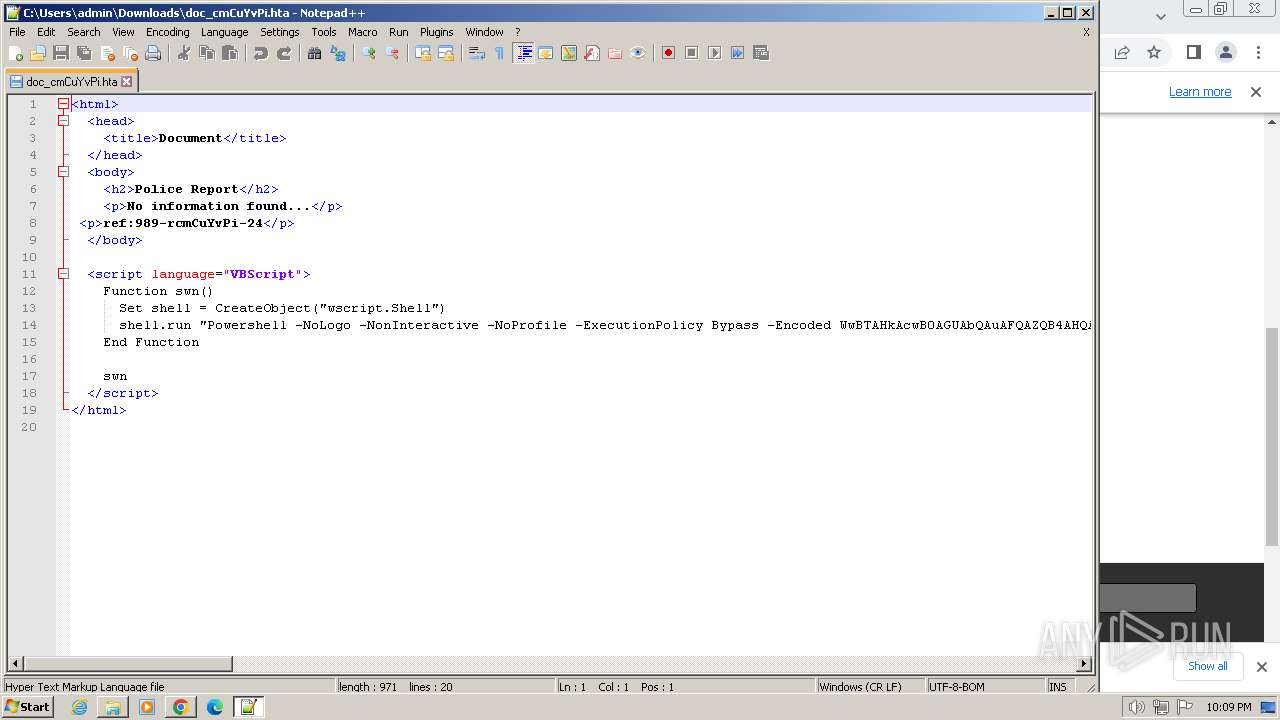Collapse the body block fold marker

[x=63, y=172]
